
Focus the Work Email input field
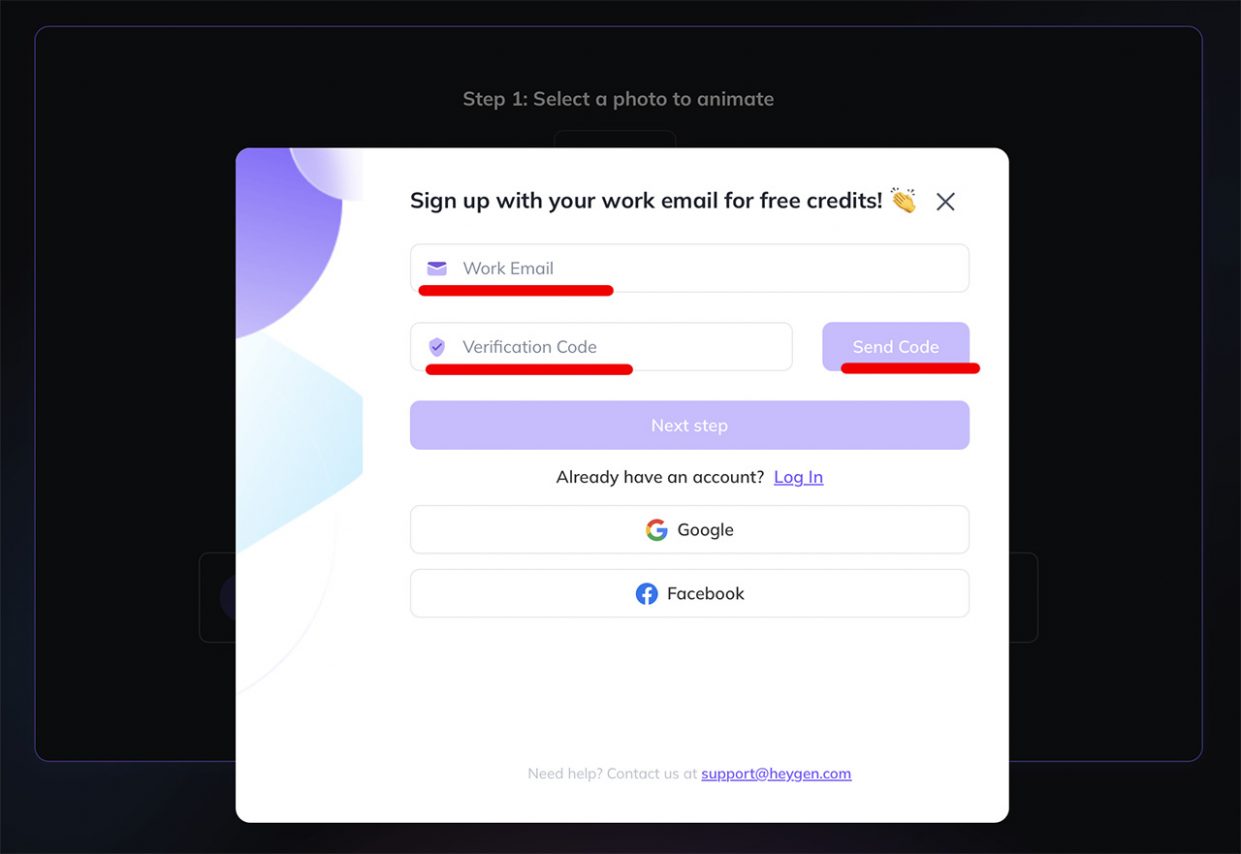point(700,268)
